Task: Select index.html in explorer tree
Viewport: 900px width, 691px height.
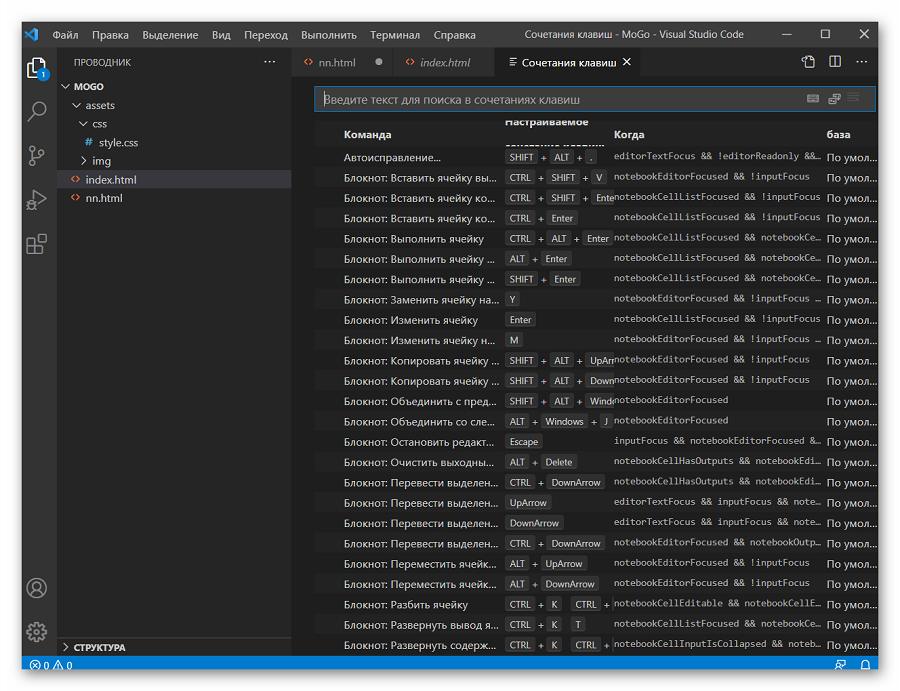Action: [174, 180]
